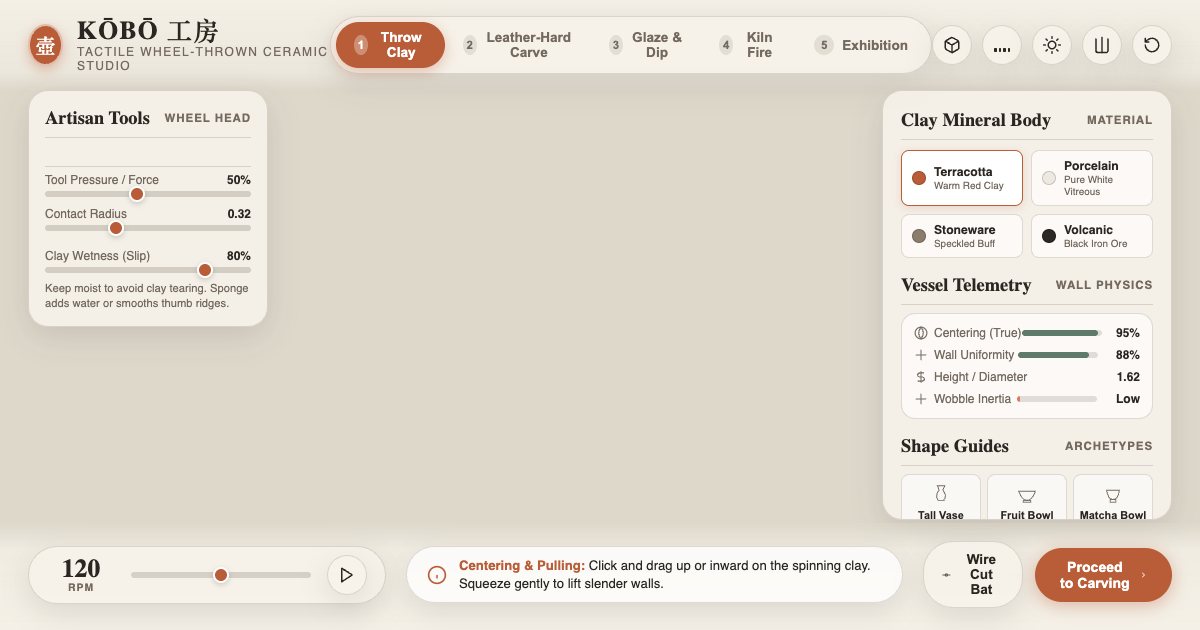Click the Height / Diameter icon
The width and height of the screenshot is (1200, 630).
click(921, 377)
